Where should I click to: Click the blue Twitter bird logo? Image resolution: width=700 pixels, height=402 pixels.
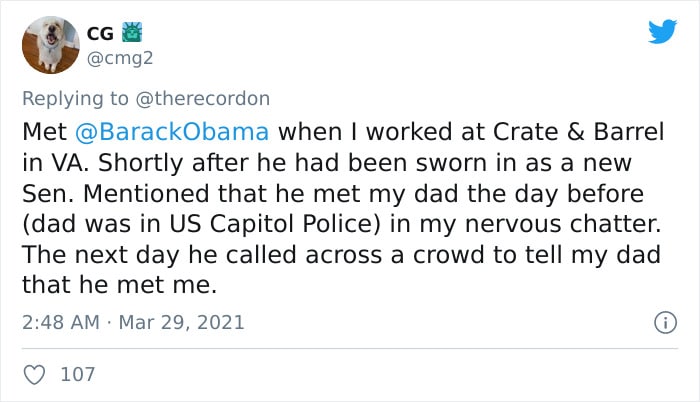coord(662,31)
